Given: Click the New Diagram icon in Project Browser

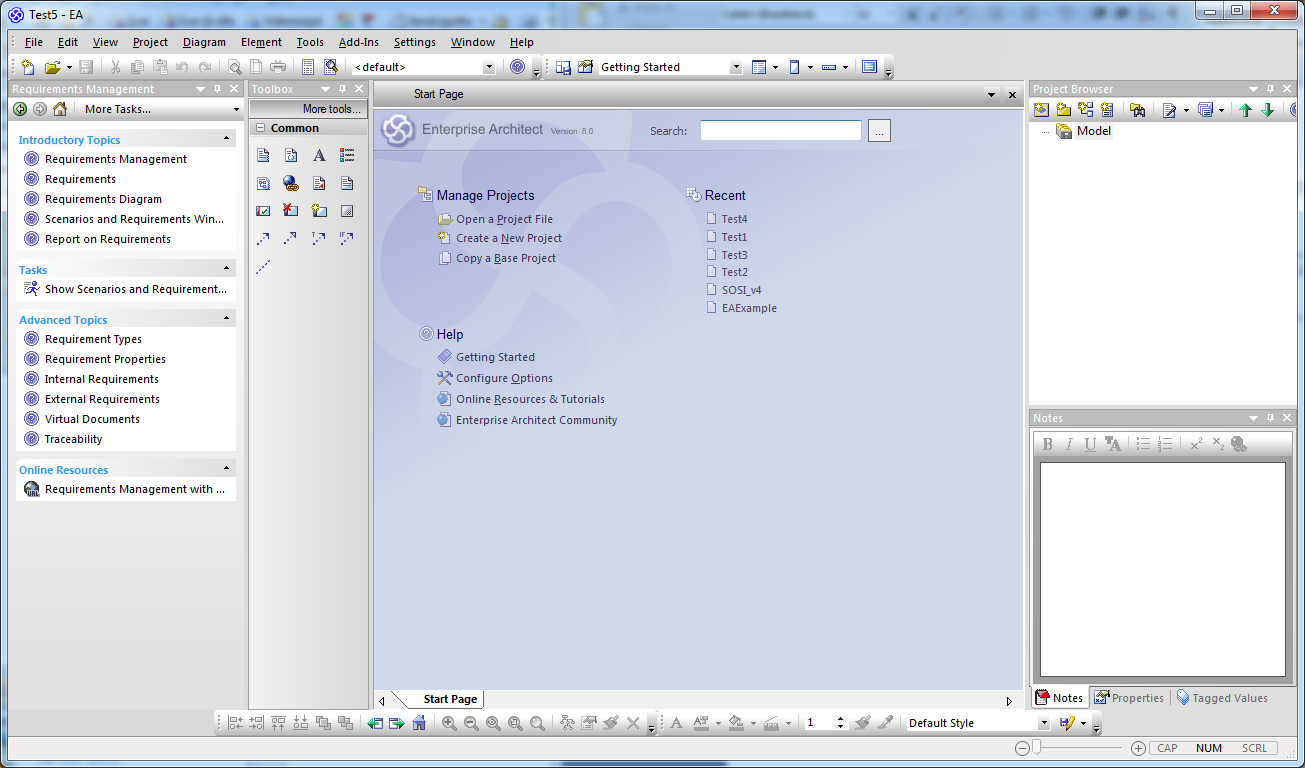Looking at the screenshot, I should coord(1085,109).
